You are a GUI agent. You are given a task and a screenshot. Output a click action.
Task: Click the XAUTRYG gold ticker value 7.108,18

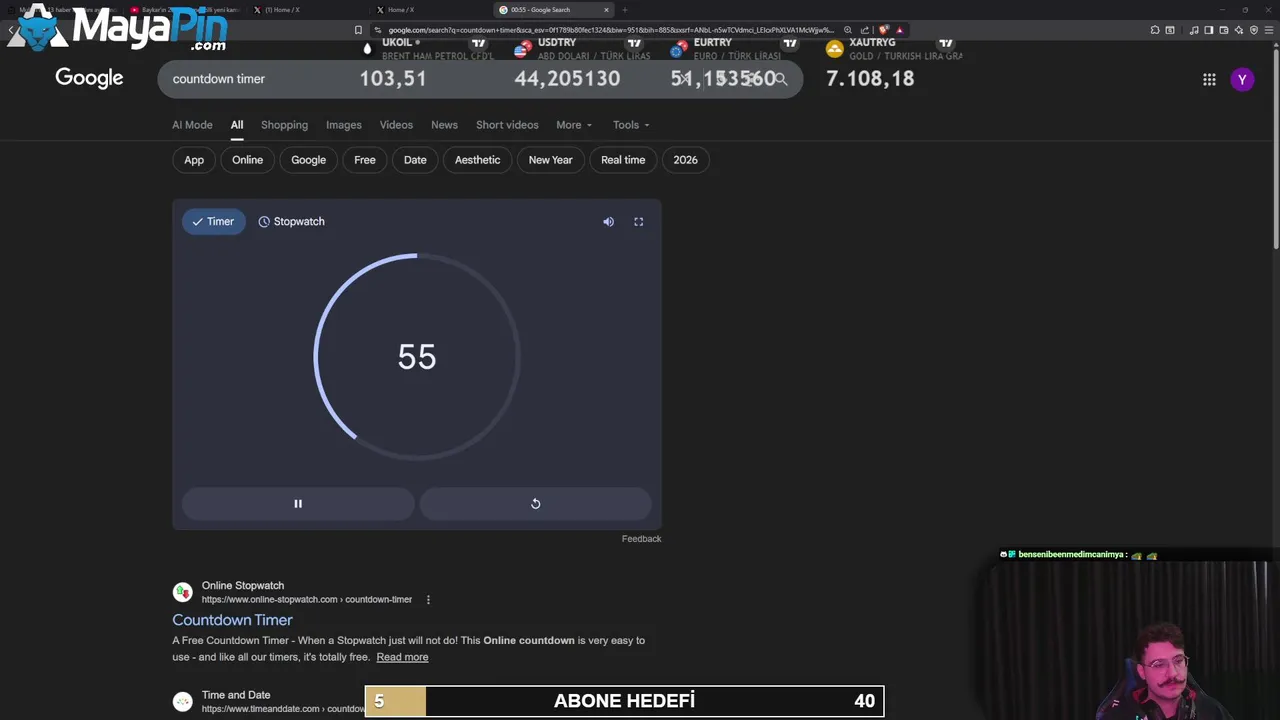click(x=870, y=79)
